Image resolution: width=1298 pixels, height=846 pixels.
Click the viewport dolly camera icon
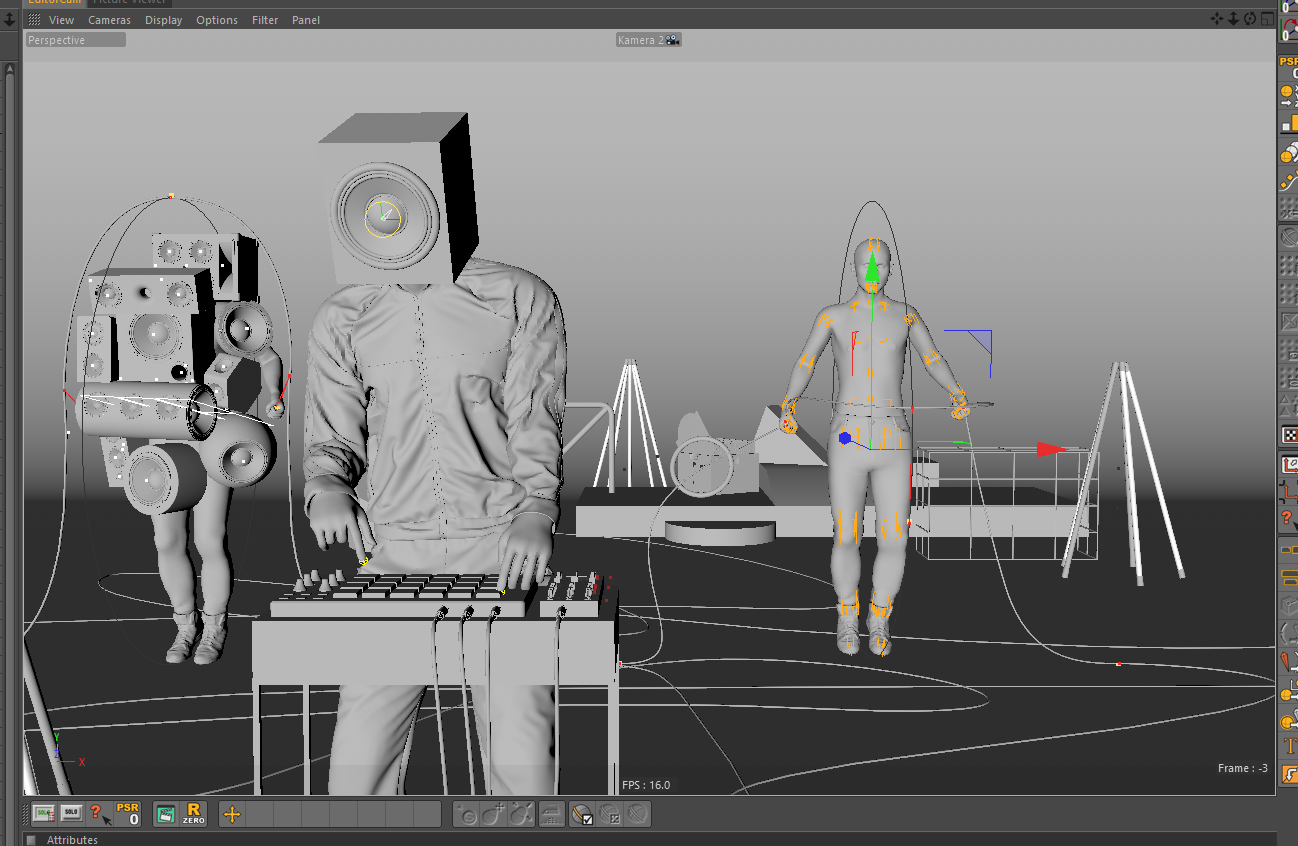click(1233, 19)
